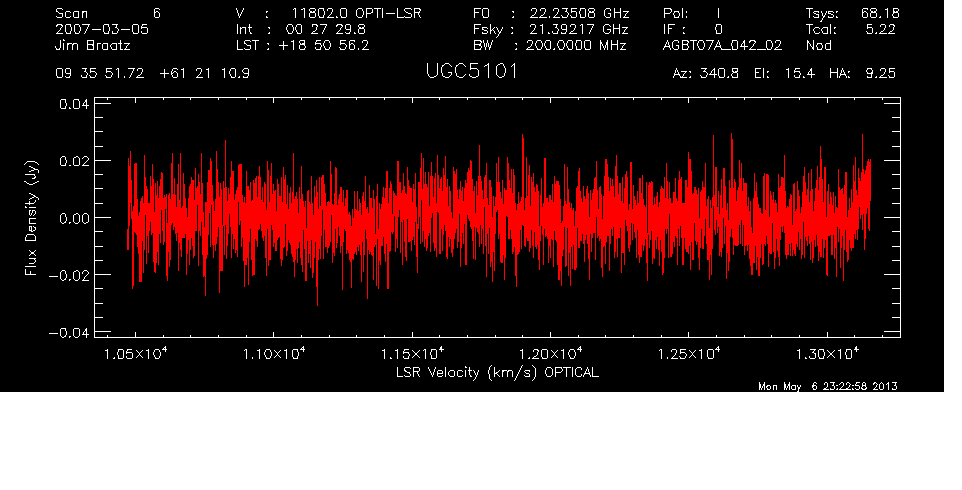
Task: Click the 1.20×10^4 x-axis tick label
Action: pyautogui.click(x=549, y=354)
